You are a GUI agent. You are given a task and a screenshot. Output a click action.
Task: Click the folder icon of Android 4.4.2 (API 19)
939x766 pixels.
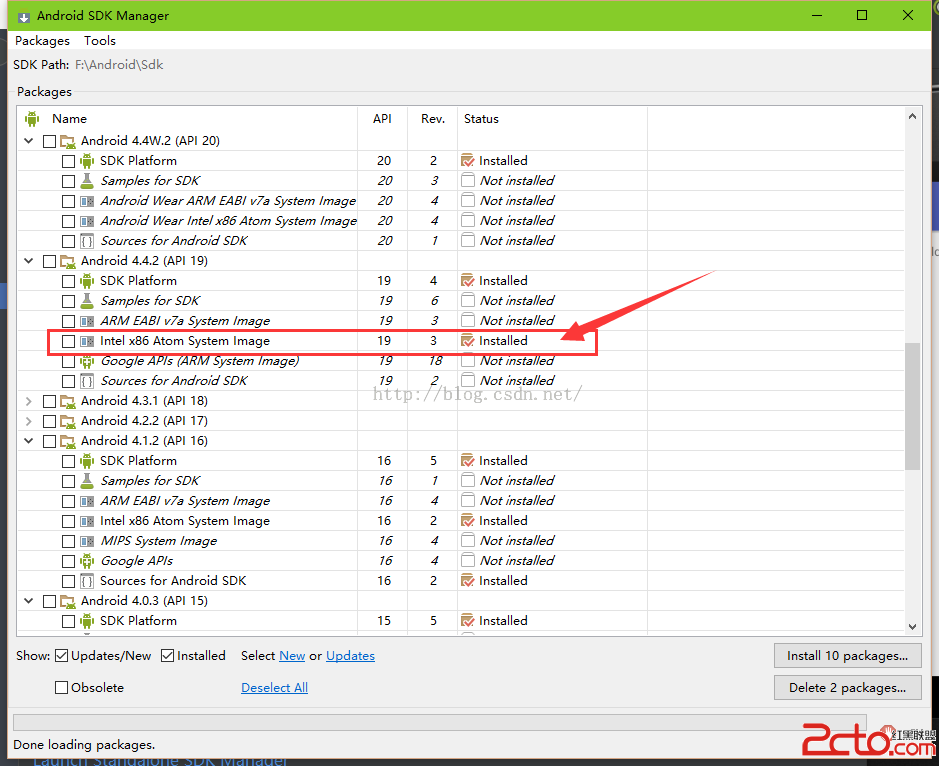point(68,261)
